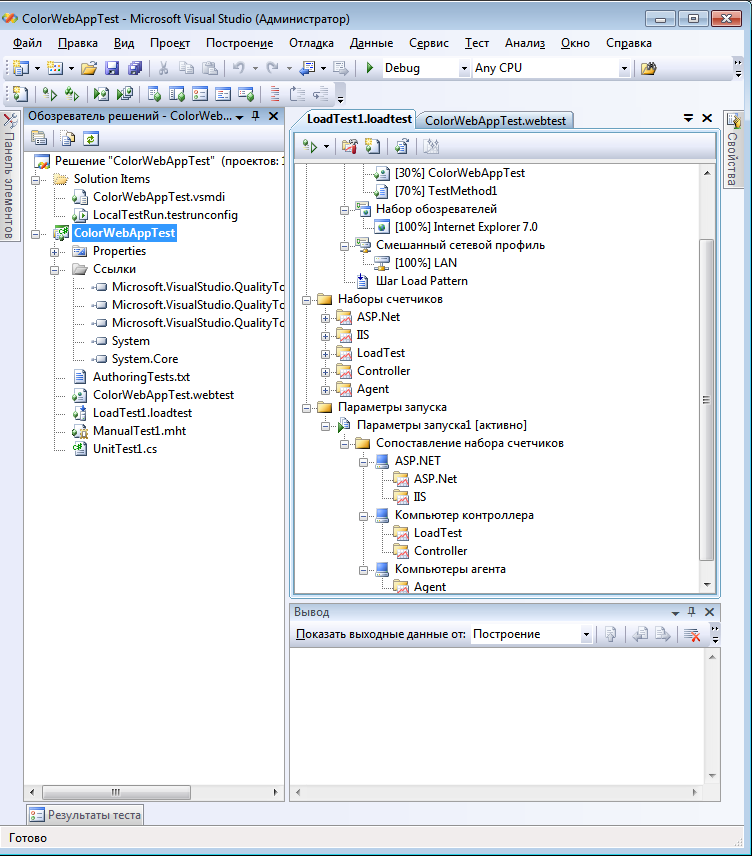
Task: Click the Run Tests in Current Context icon
Action: 50,94
